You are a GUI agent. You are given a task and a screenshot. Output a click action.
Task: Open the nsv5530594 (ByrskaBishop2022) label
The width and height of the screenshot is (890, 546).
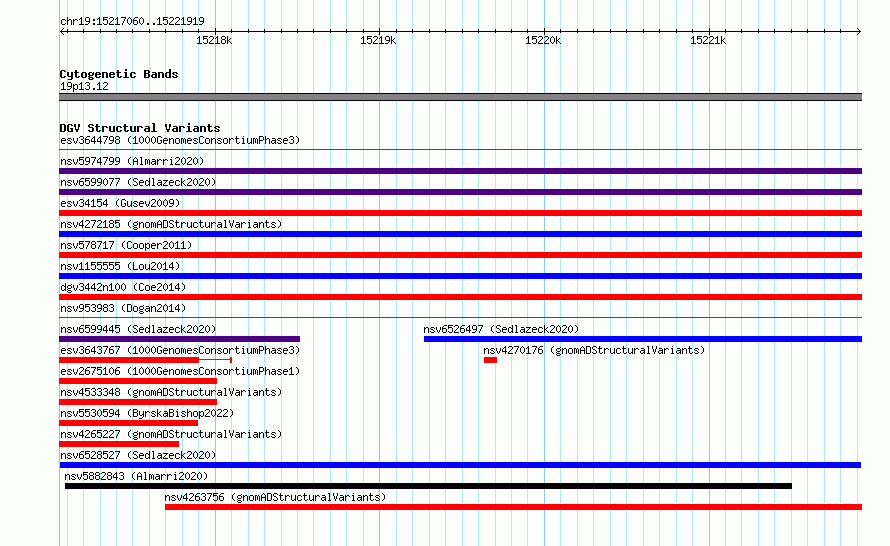click(x=147, y=413)
